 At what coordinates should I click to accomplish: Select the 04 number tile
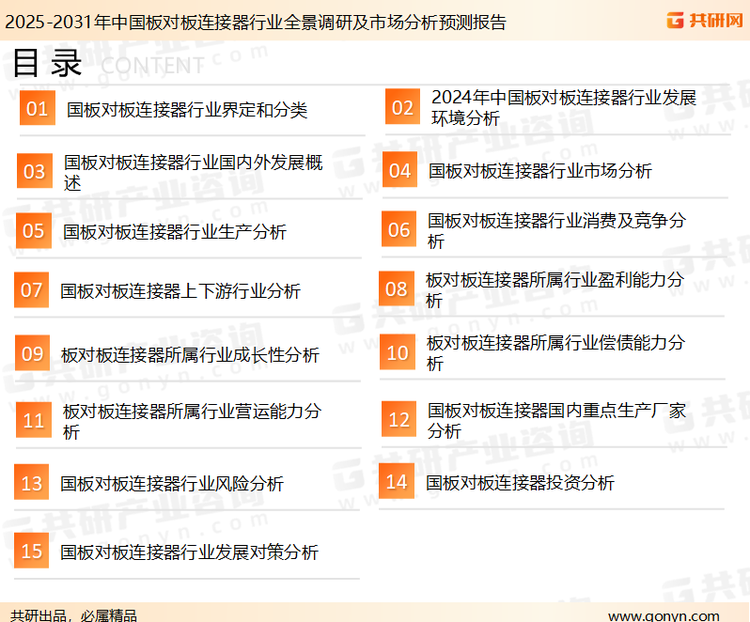tap(400, 170)
